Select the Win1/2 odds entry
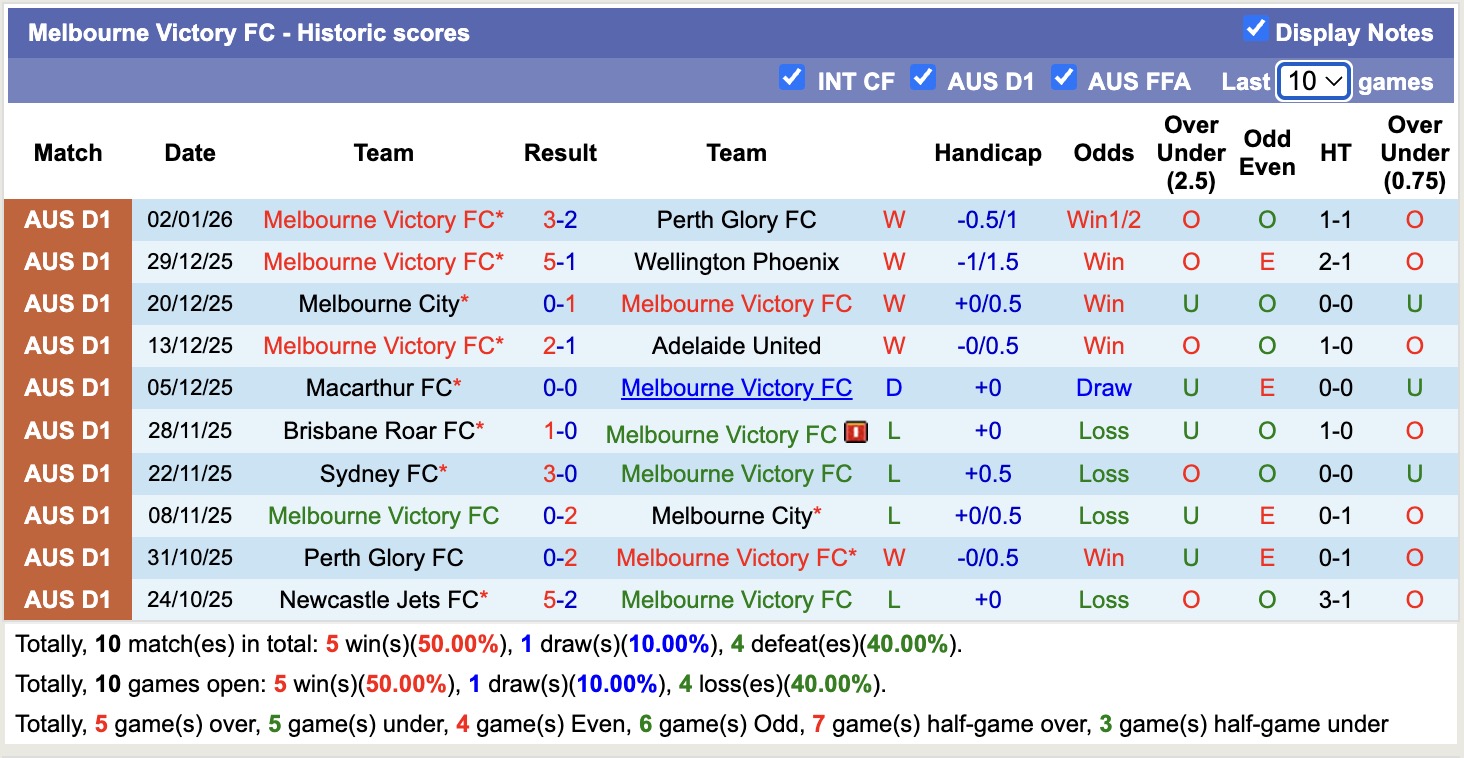This screenshot has height=758, width=1464. click(1103, 220)
